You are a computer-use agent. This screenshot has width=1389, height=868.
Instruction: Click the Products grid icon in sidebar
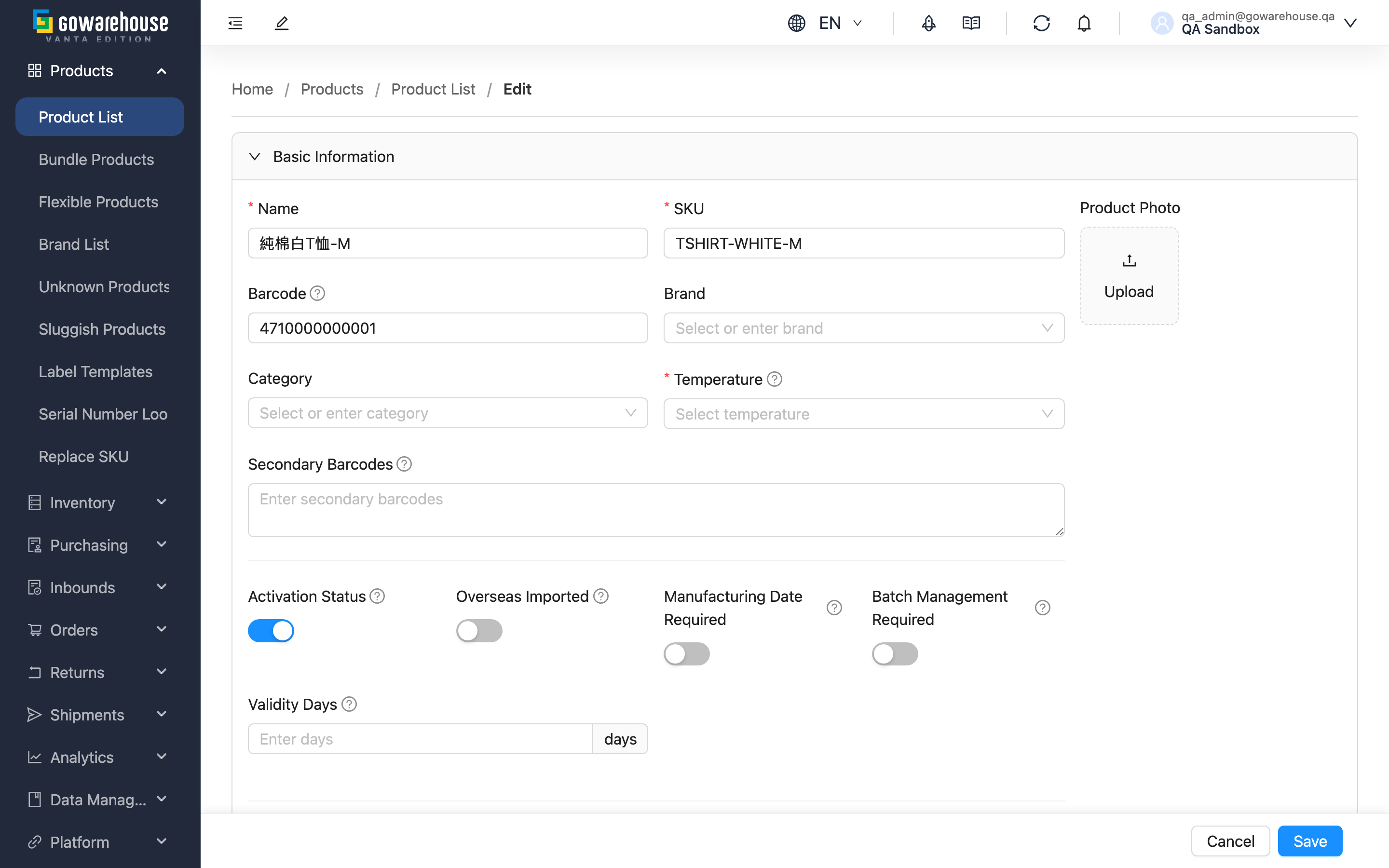click(34, 70)
